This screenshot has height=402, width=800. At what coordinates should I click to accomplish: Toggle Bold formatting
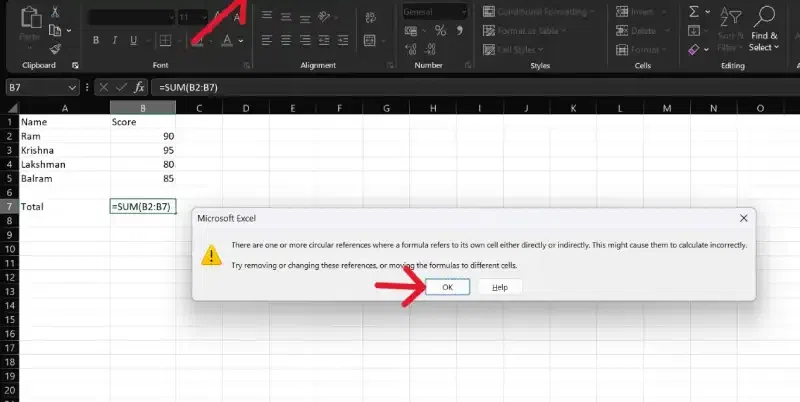pos(95,40)
